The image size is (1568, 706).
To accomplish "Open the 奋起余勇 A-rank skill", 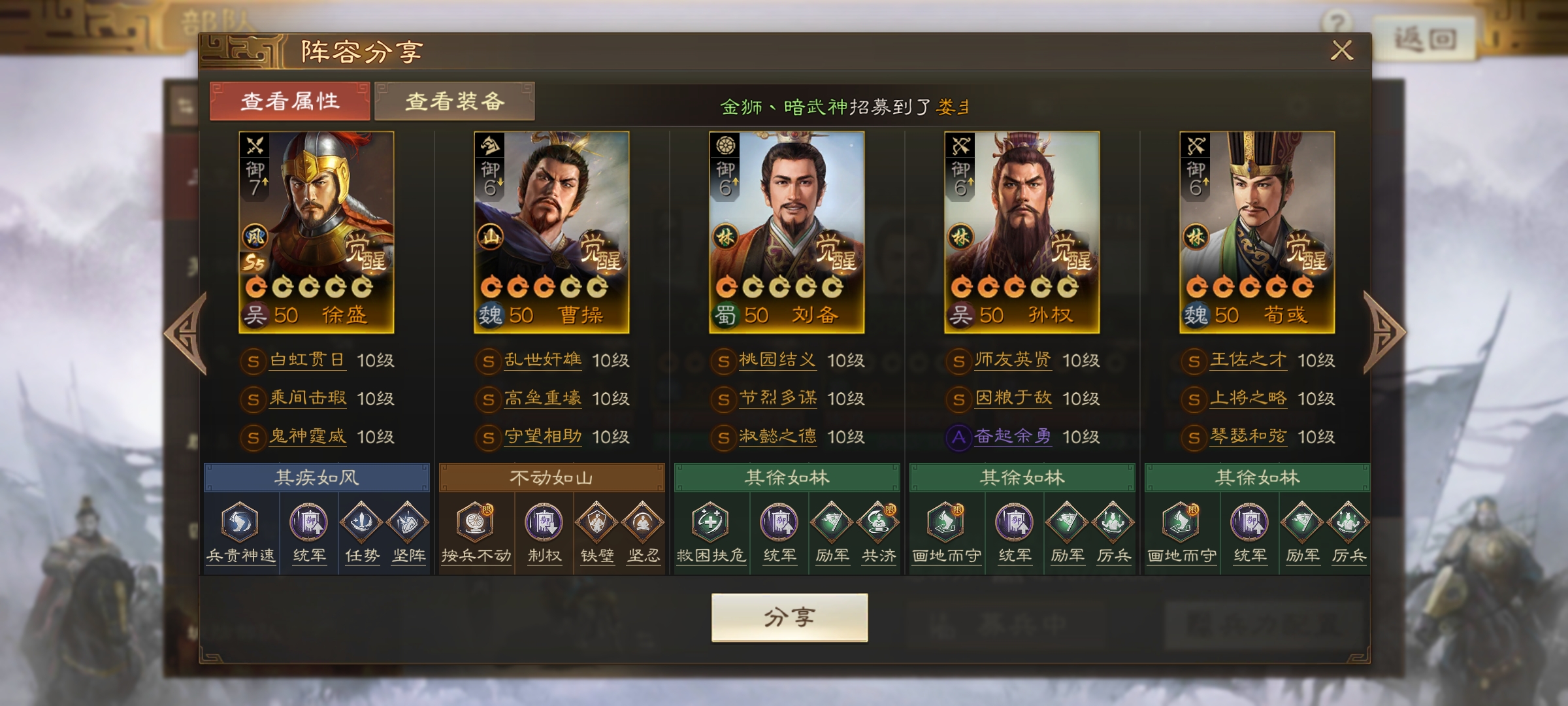I will (1013, 437).
